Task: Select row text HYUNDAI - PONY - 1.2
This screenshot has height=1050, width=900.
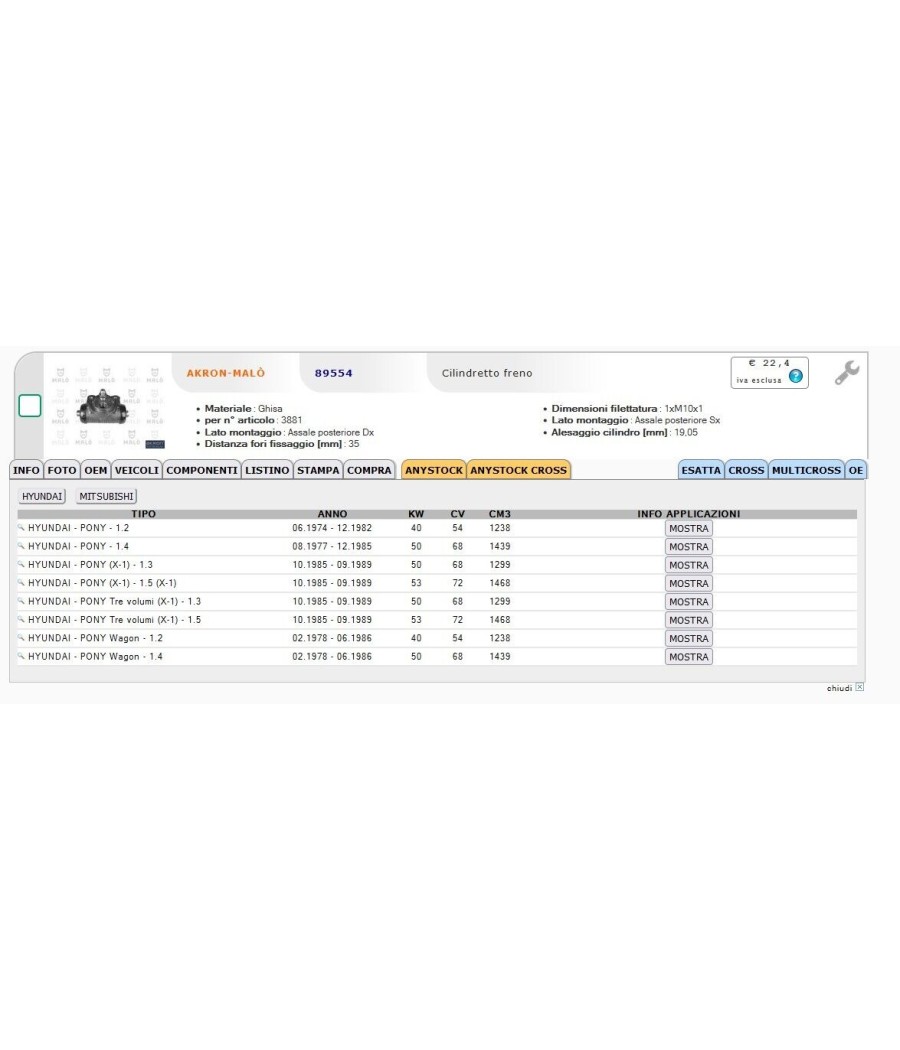Action: [78, 528]
